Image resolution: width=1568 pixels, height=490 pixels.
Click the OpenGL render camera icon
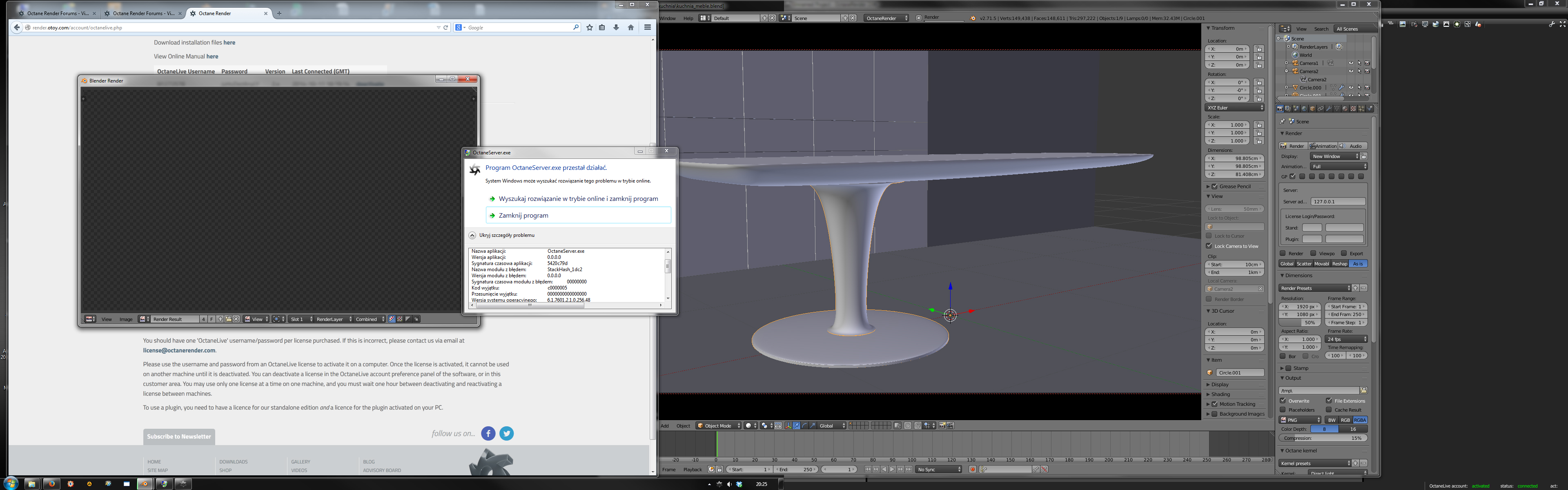point(942,425)
